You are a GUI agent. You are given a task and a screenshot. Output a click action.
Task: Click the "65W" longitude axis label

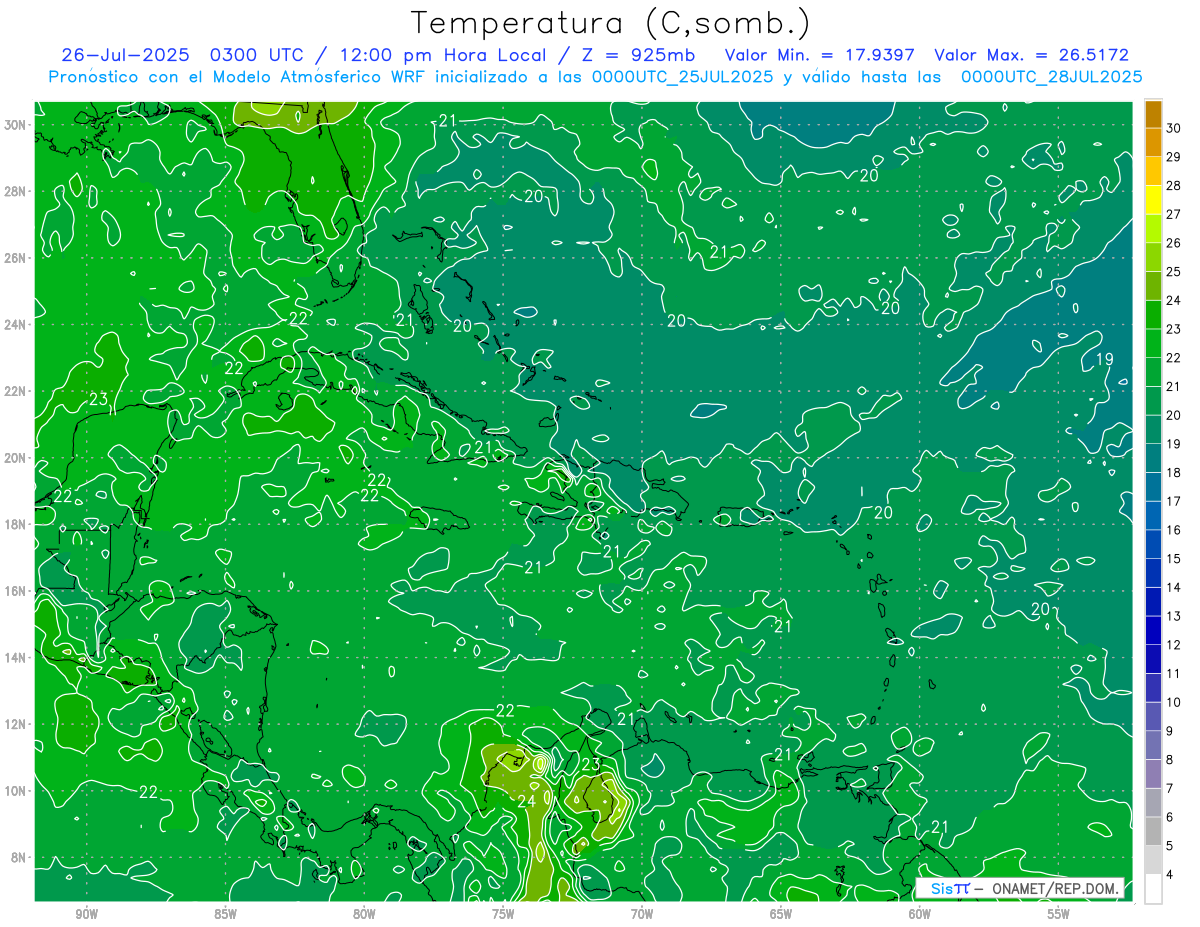point(781,914)
